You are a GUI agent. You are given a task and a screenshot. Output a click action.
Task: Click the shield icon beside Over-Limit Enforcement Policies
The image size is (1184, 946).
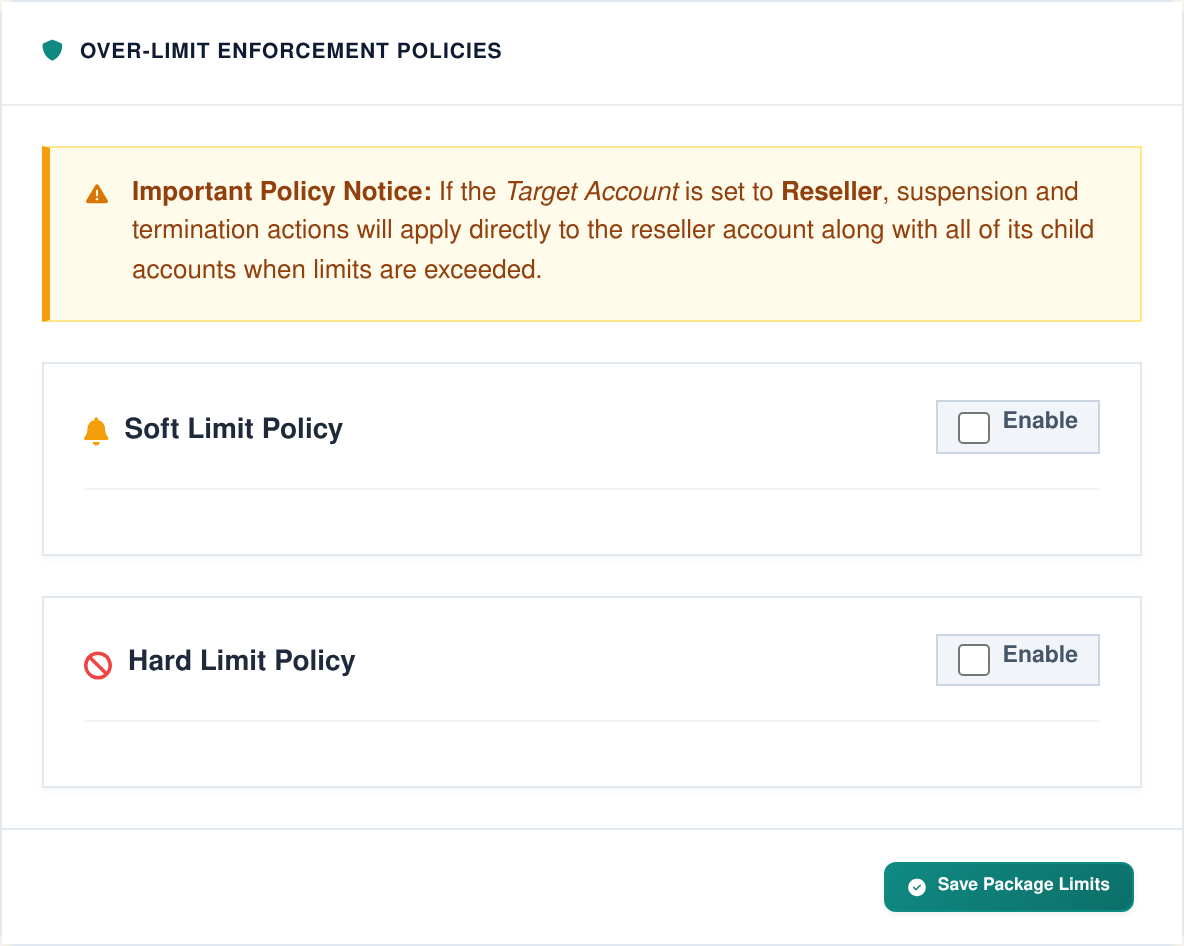52,51
